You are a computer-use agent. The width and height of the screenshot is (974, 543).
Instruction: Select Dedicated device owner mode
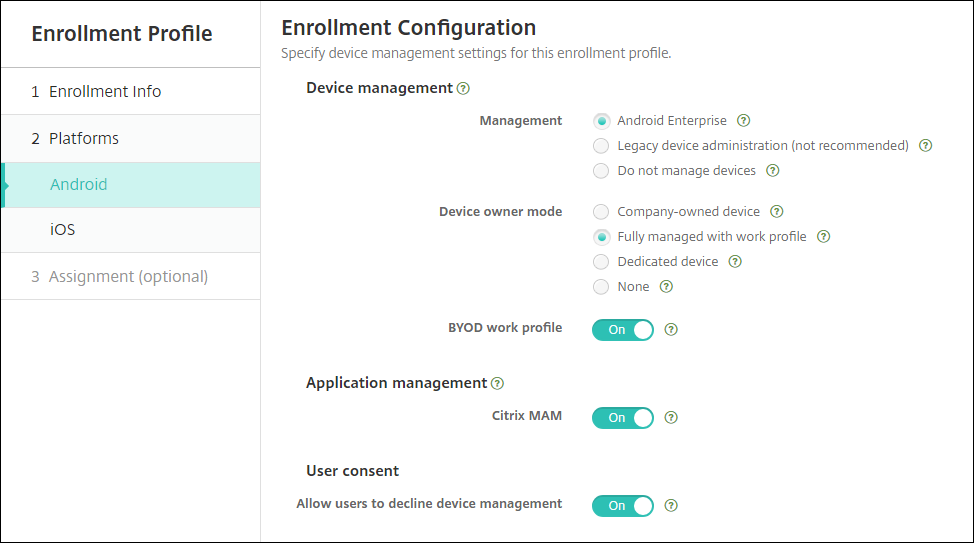click(601, 262)
